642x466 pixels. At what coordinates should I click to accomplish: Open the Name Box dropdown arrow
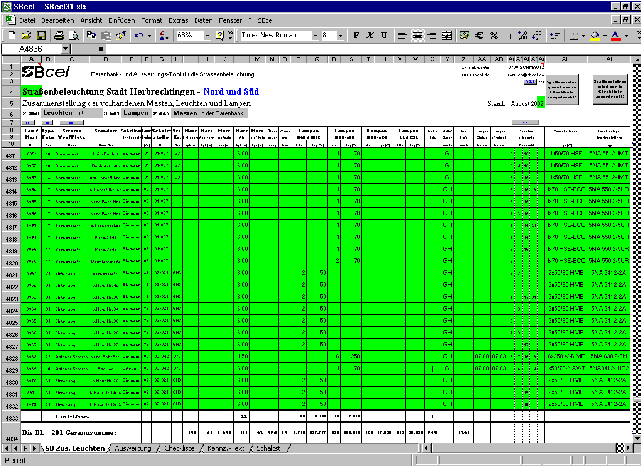click(x=66, y=49)
